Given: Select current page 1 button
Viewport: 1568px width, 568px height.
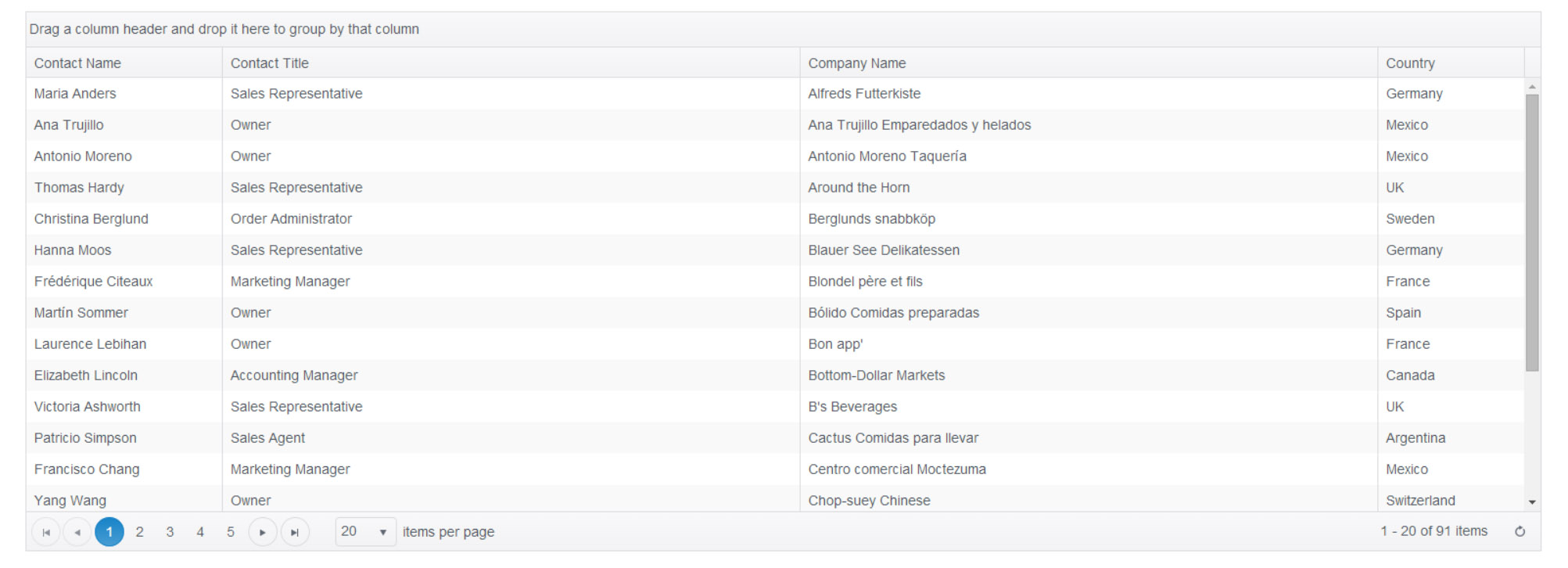Looking at the screenshot, I should click(109, 532).
